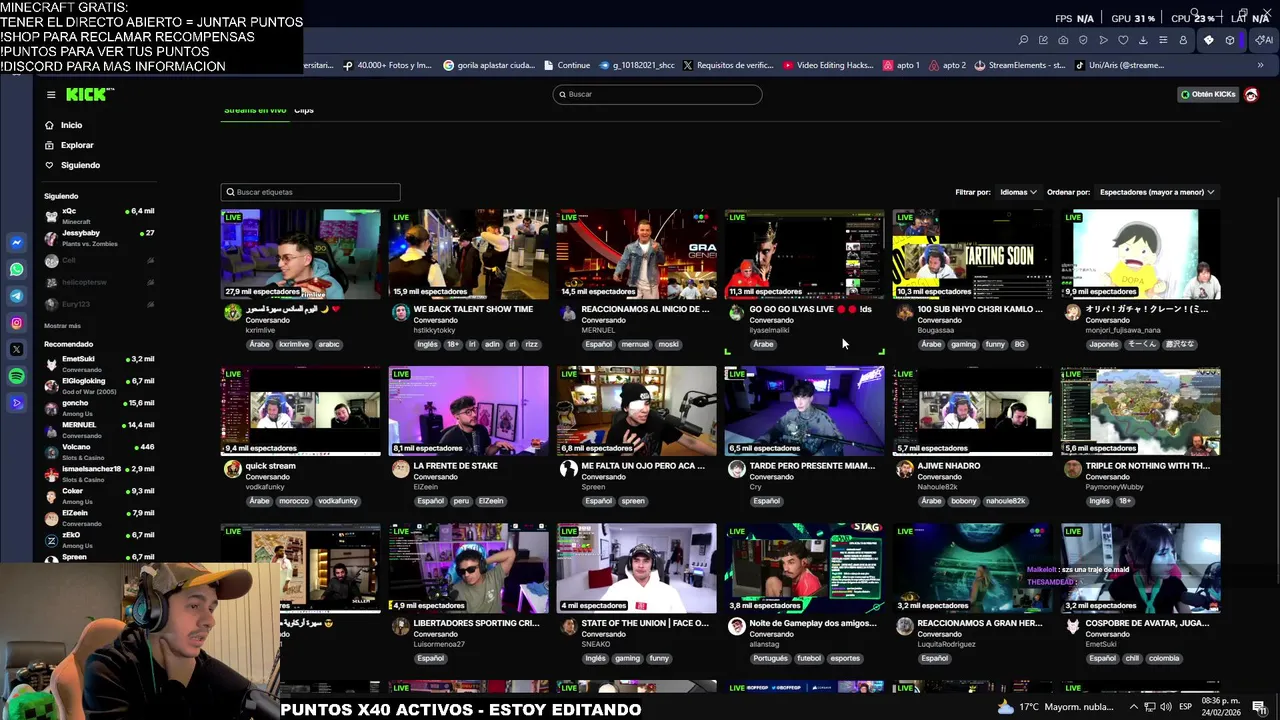Open the browser profile account icon
Image resolution: width=1280 pixels, height=720 pixels.
coord(1183,40)
